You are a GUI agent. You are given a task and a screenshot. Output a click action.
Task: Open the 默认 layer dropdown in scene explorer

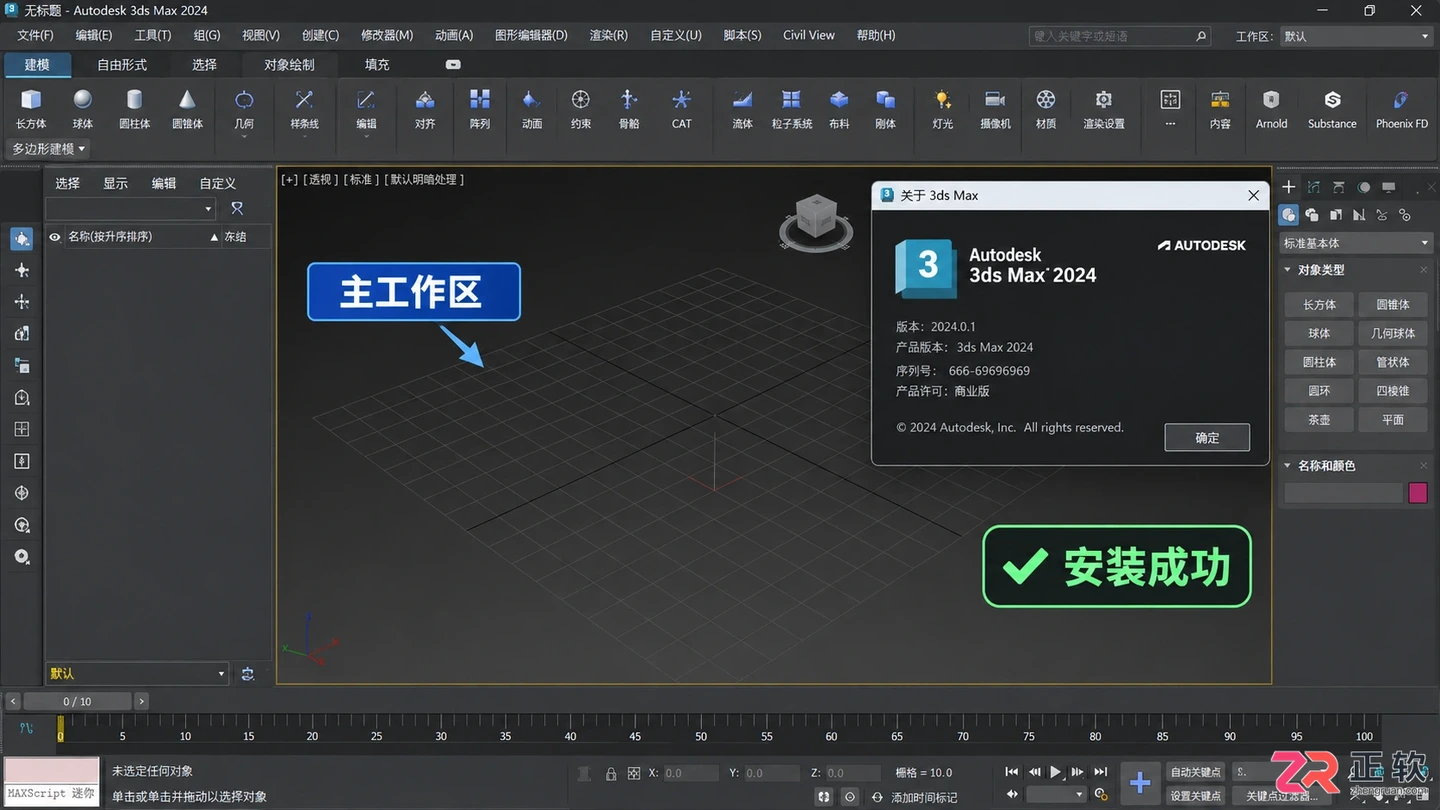137,673
